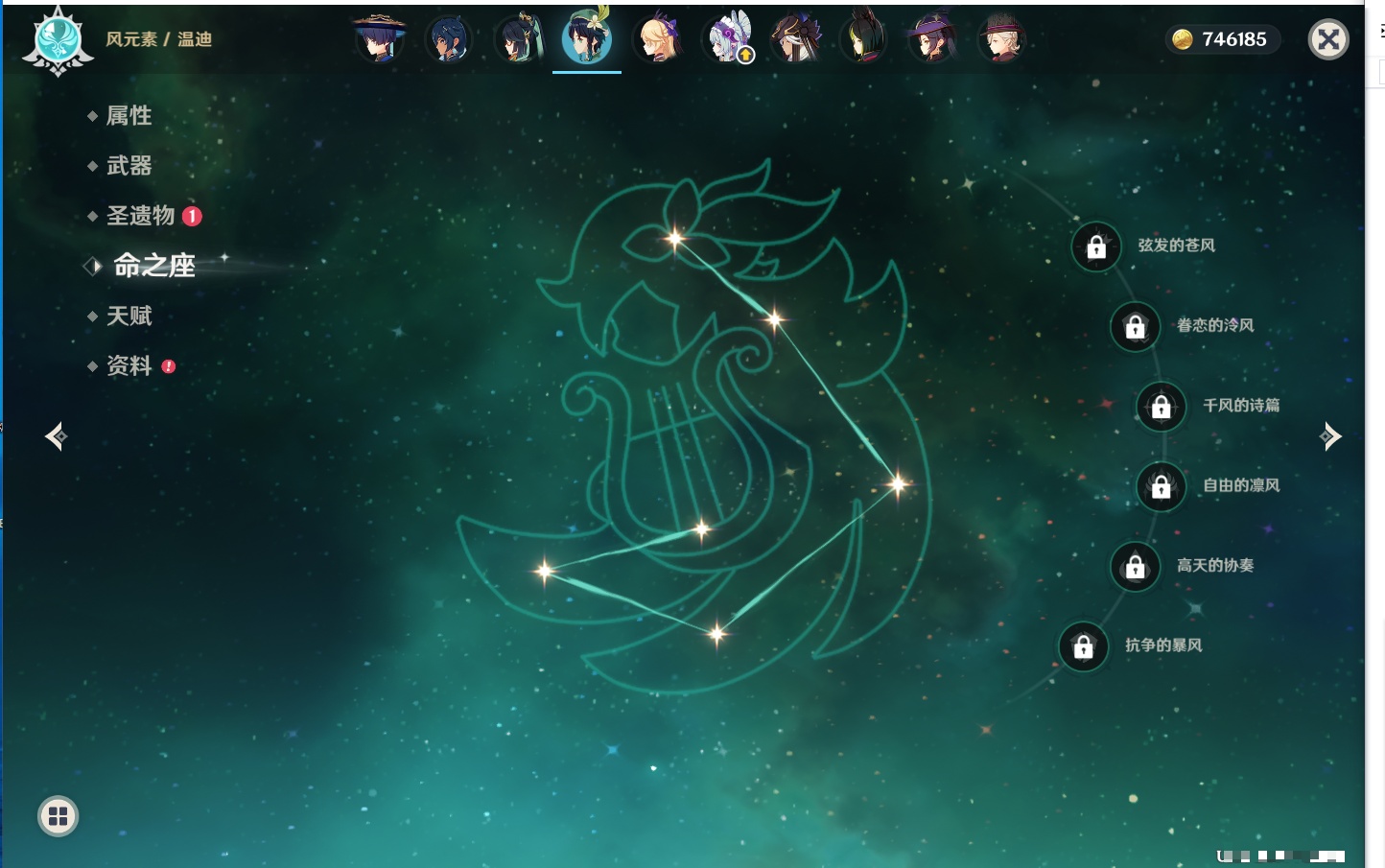View constellation 千风的诗篇 label
The width and height of the screenshot is (1385, 868).
[1241, 405]
